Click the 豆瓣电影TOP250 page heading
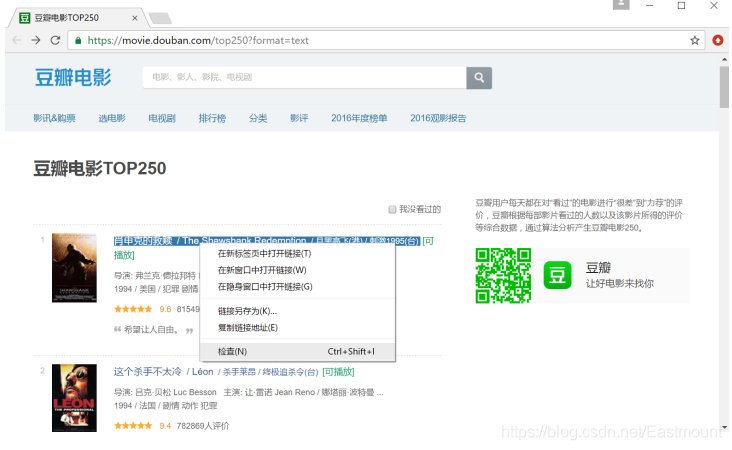Image resolution: width=732 pixels, height=450 pixels. (x=99, y=169)
